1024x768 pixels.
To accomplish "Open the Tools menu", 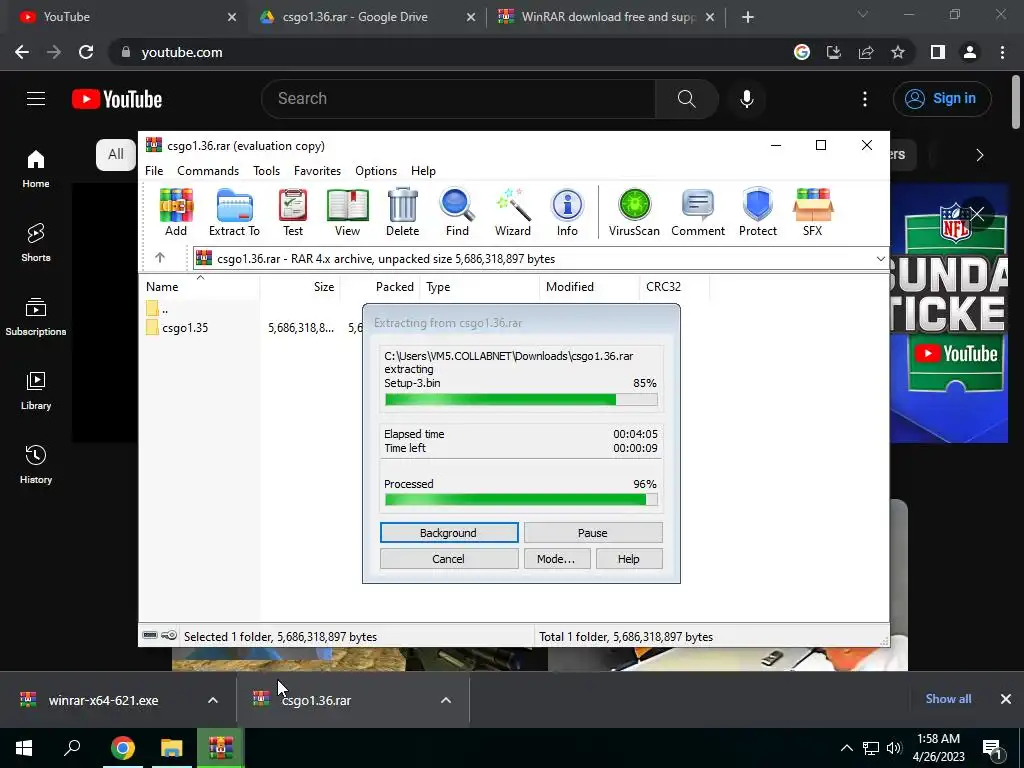I will tap(266, 170).
